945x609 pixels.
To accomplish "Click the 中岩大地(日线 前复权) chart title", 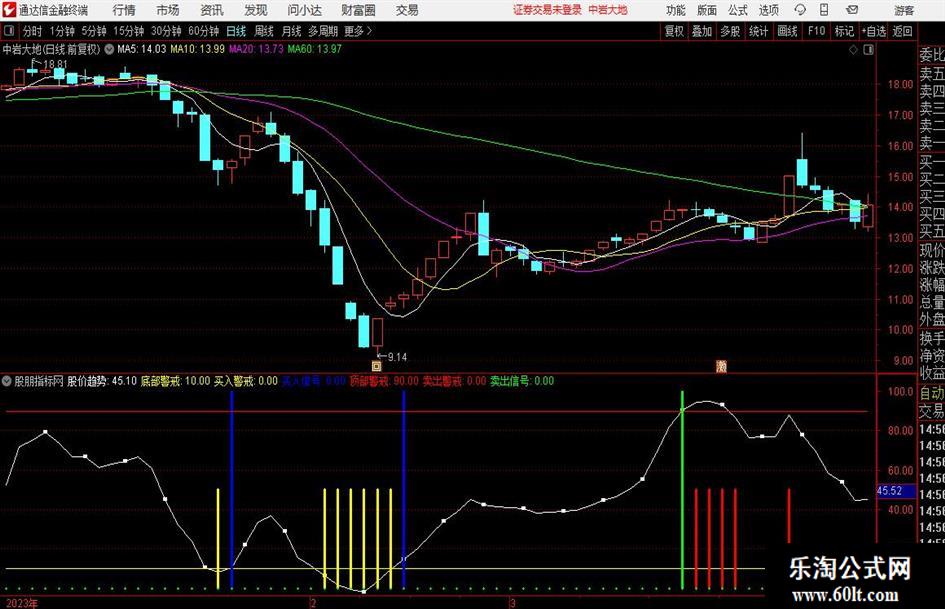I will tap(52, 49).
